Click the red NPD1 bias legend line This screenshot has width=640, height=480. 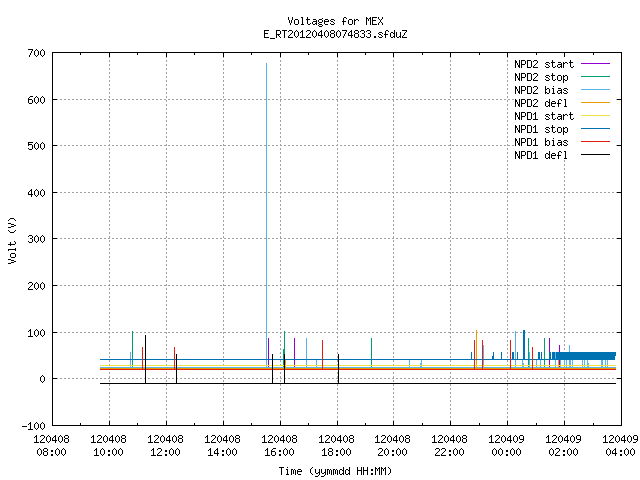pyautogui.click(x=596, y=142)
